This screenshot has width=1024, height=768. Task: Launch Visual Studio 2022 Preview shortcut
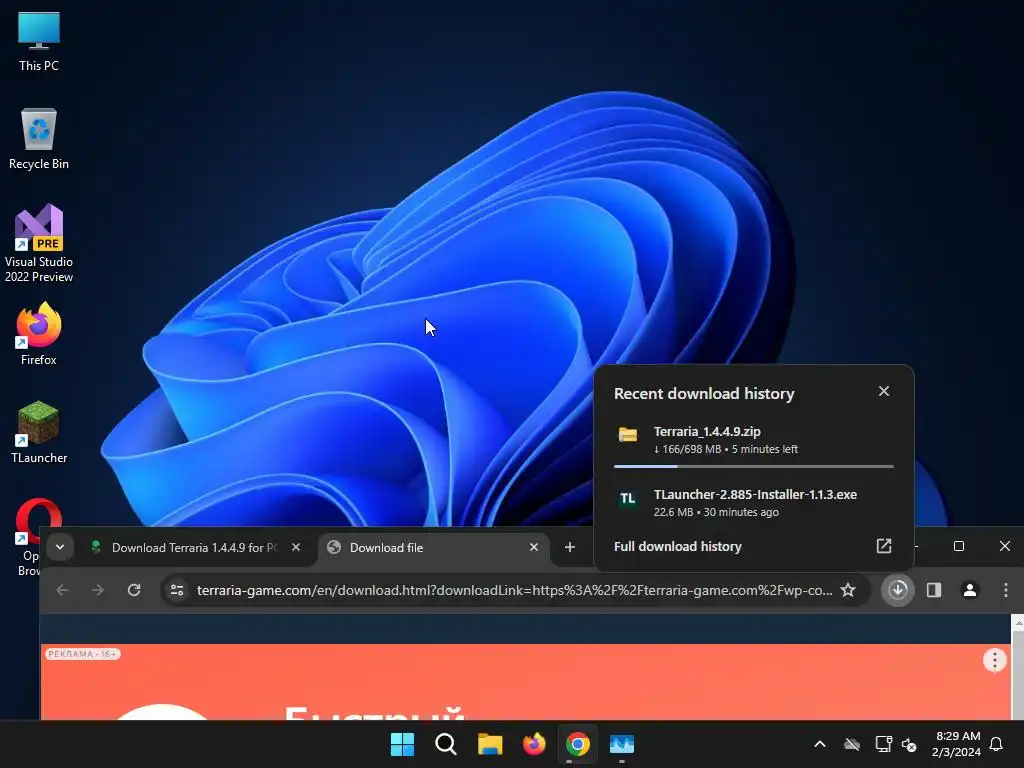tap(39, 244)
